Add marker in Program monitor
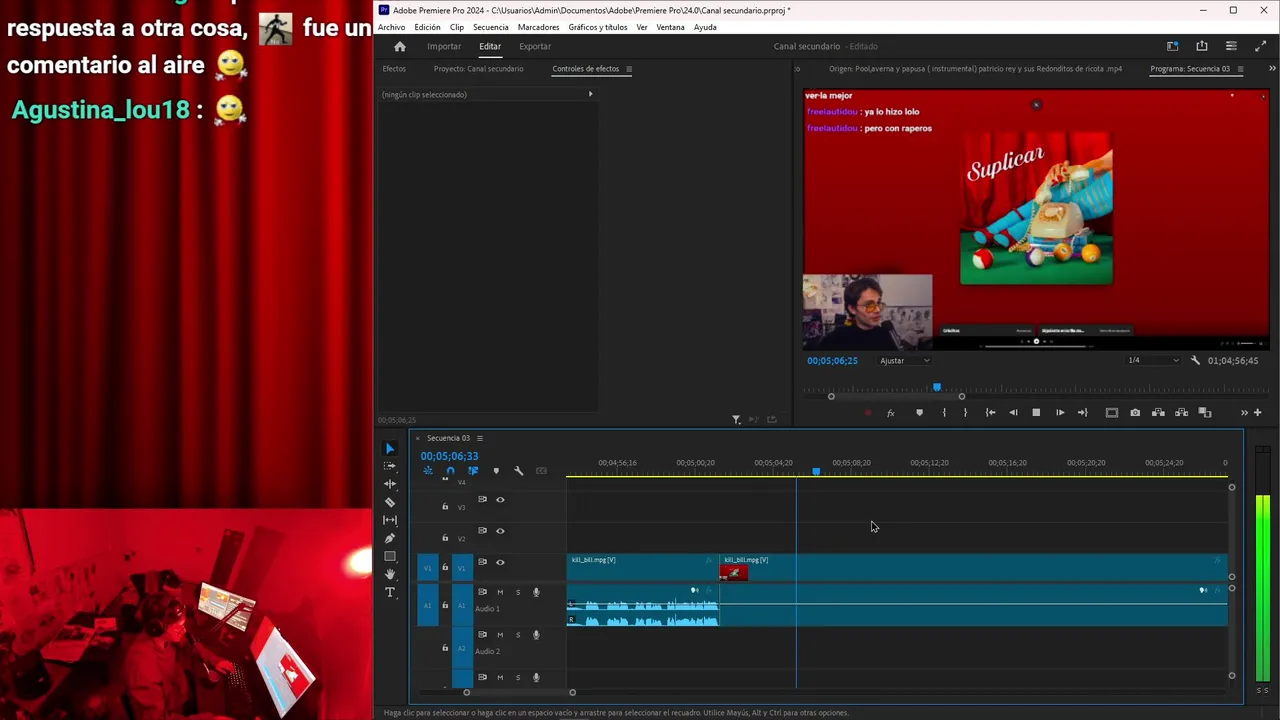 click(x=919, y=413)
